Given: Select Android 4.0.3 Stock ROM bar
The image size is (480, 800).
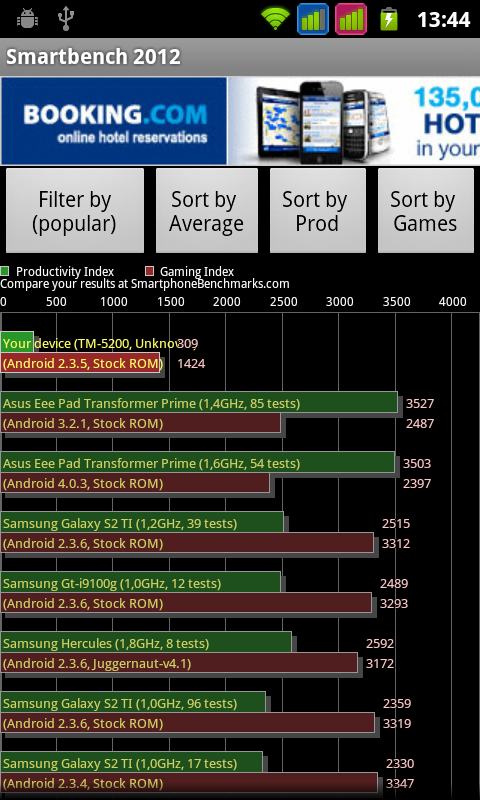Looking at the screenshot, I should pyautogui.click(x=135, y=482).
